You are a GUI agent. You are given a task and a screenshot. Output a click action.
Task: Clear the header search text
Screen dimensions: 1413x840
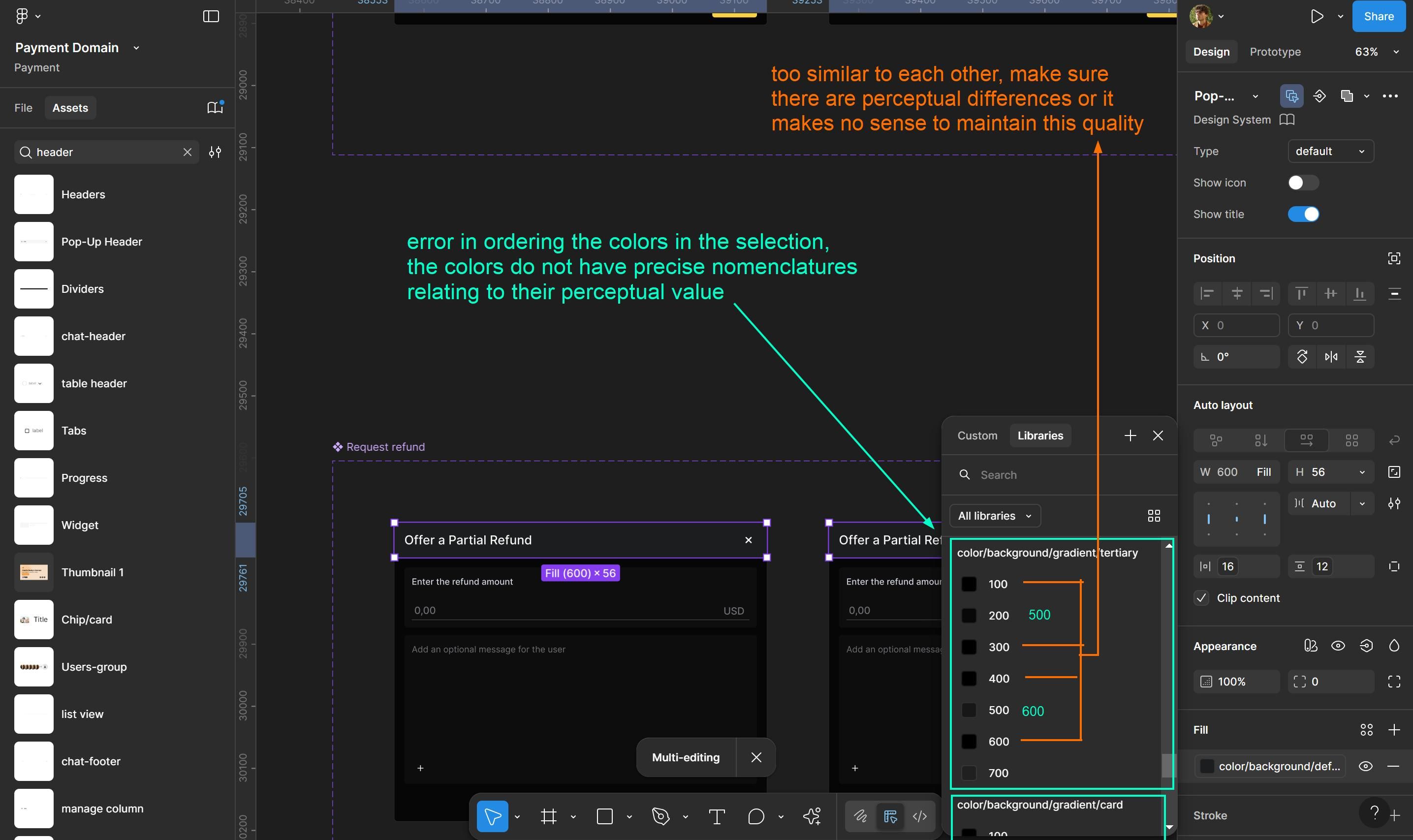click(x=188, y=152)
